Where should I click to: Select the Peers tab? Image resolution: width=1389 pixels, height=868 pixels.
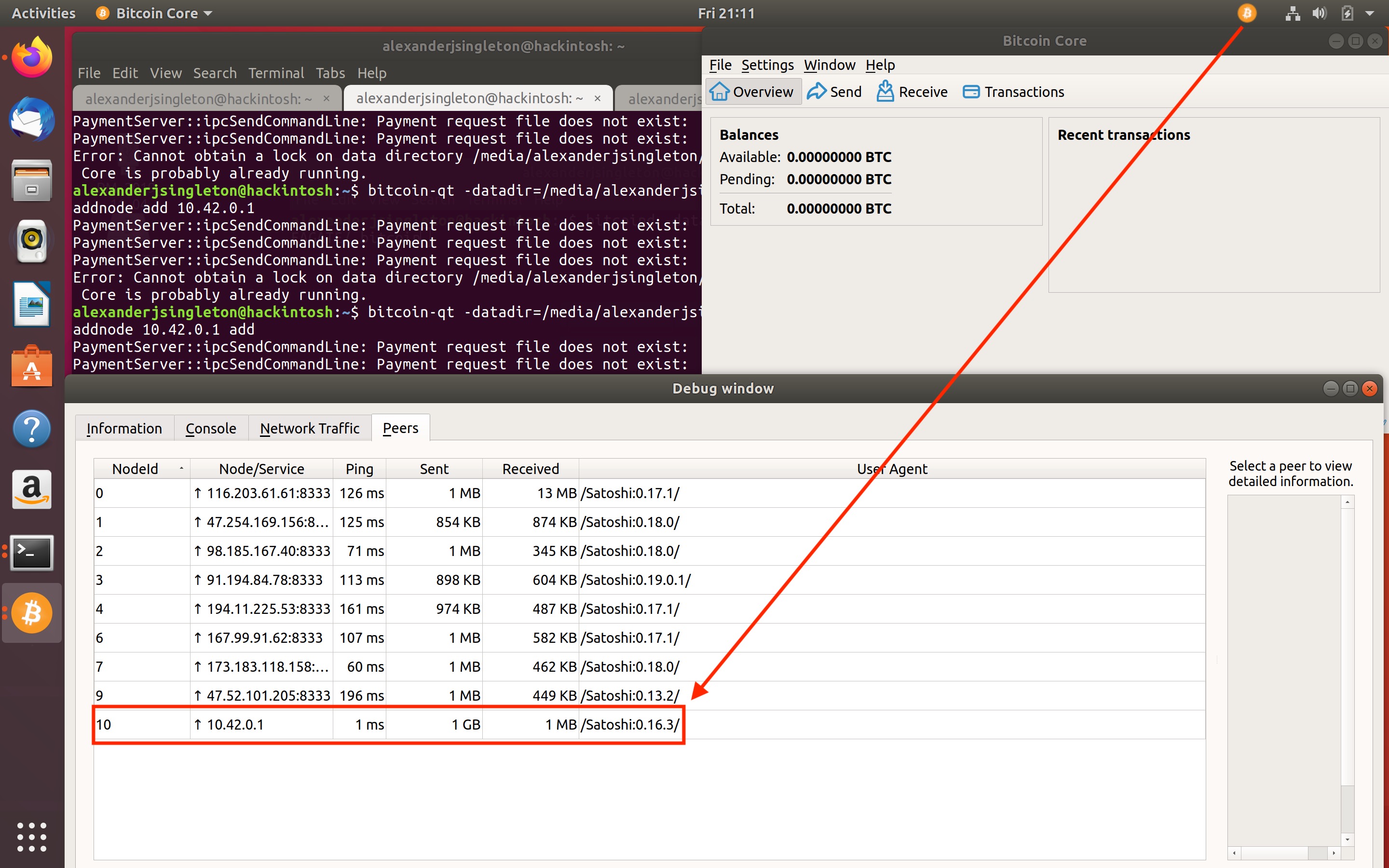point(401,428)
